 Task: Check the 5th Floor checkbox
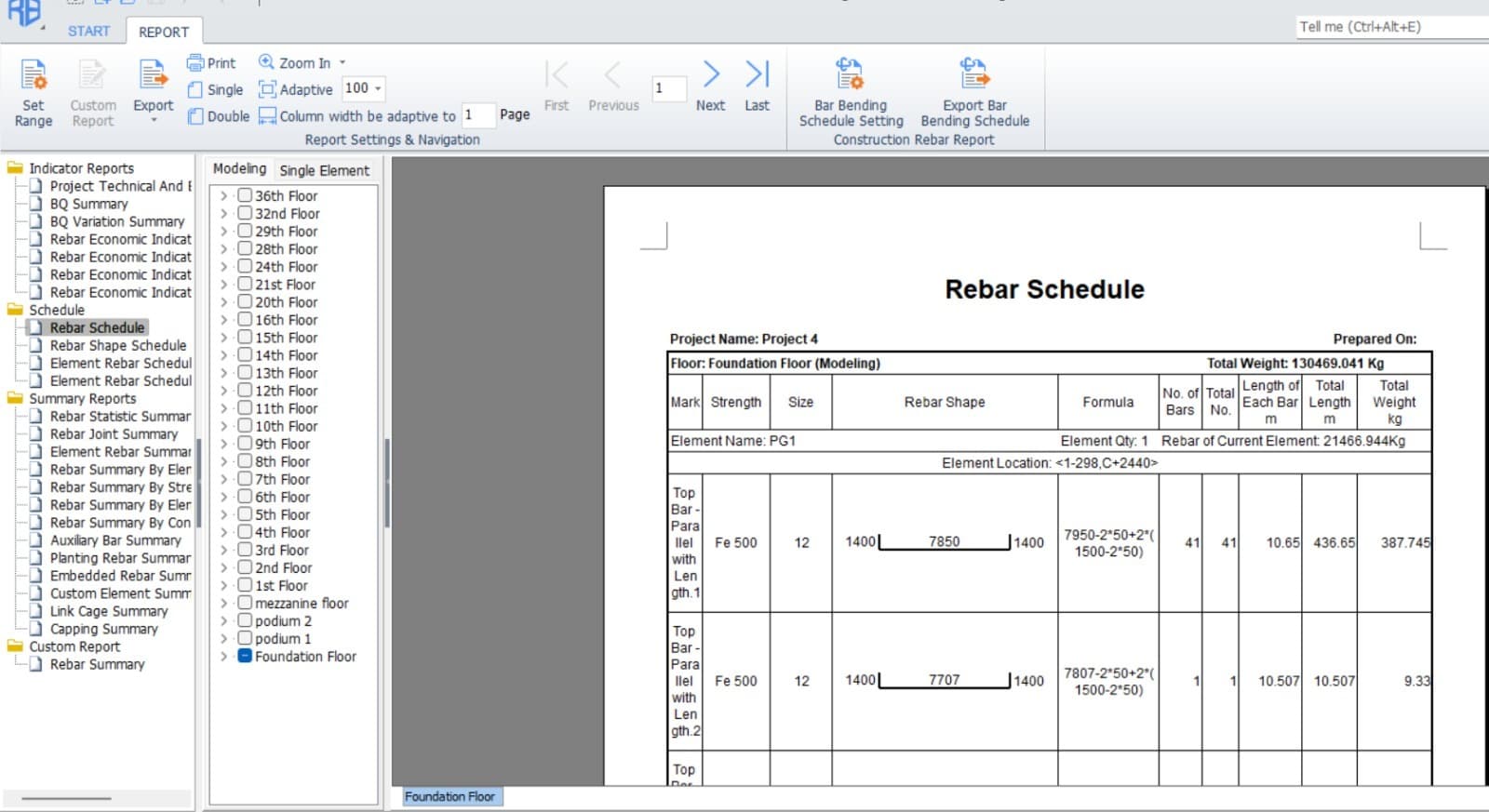click(245, 513)
